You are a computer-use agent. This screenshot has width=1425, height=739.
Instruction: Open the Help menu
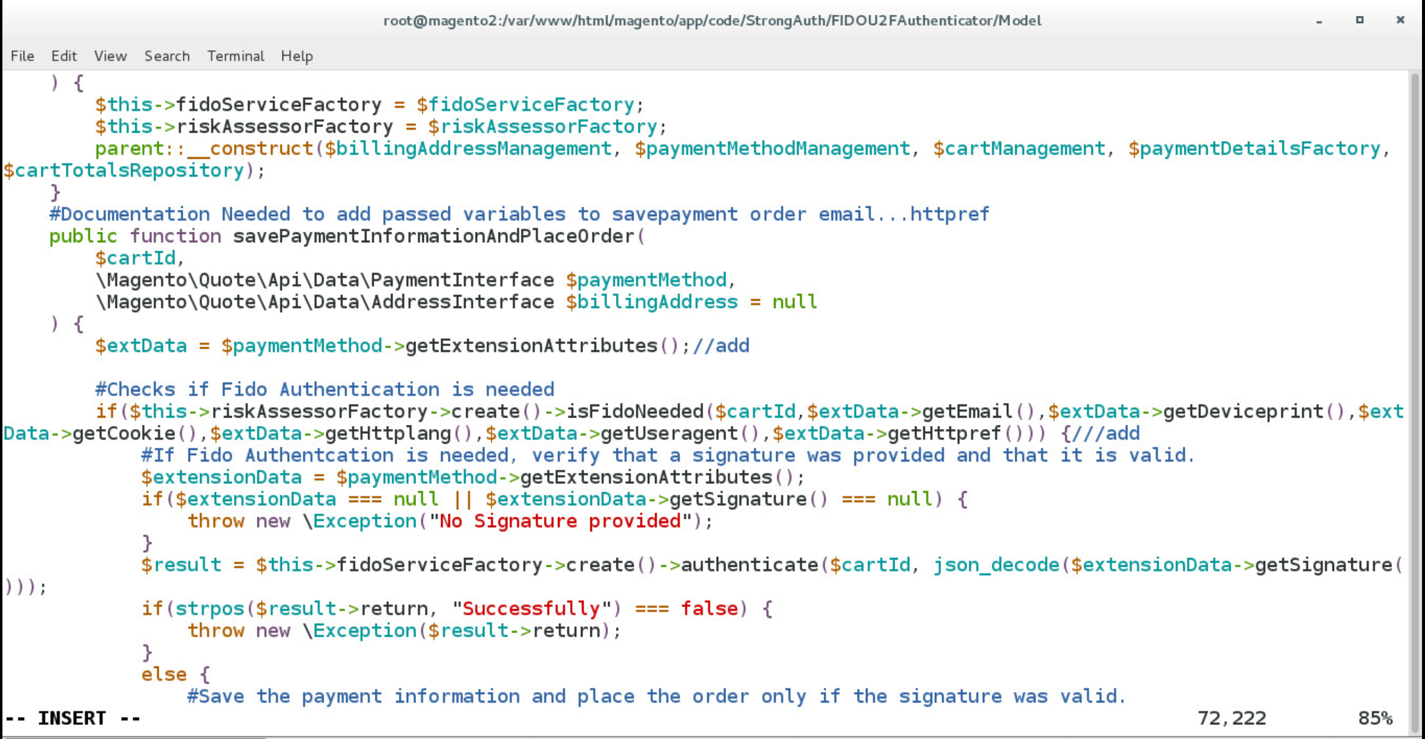tap(297, 56)
